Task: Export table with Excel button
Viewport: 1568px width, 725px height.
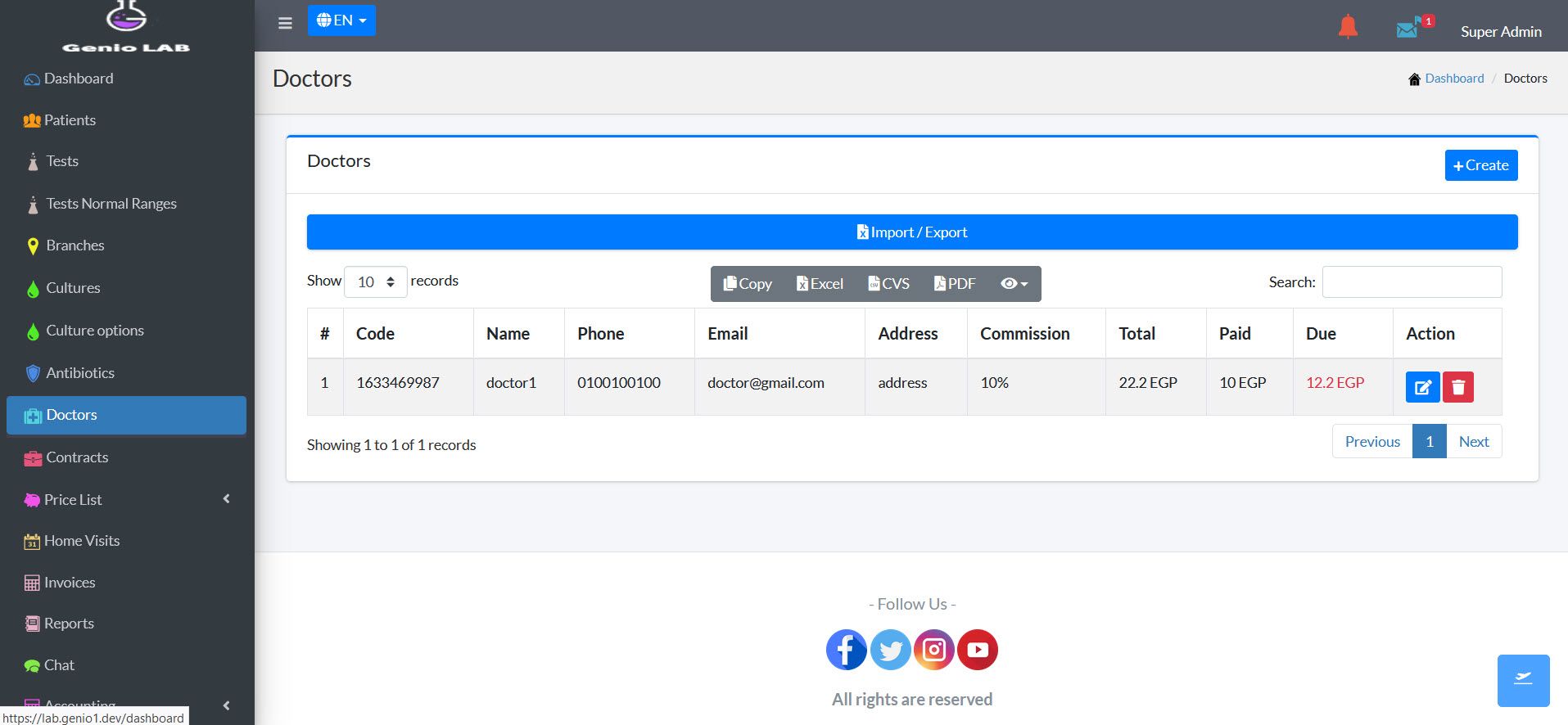Action: tap(820, 284)
